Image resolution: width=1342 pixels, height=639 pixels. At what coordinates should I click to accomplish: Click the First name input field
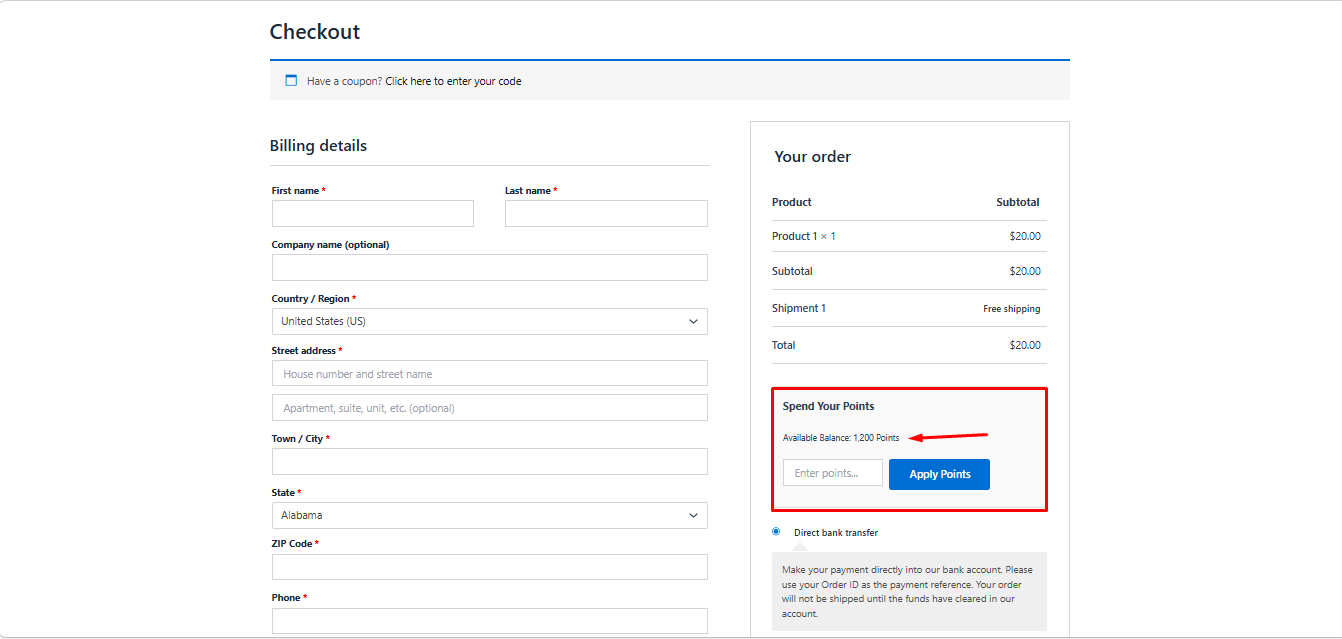[x=373, y=213]
